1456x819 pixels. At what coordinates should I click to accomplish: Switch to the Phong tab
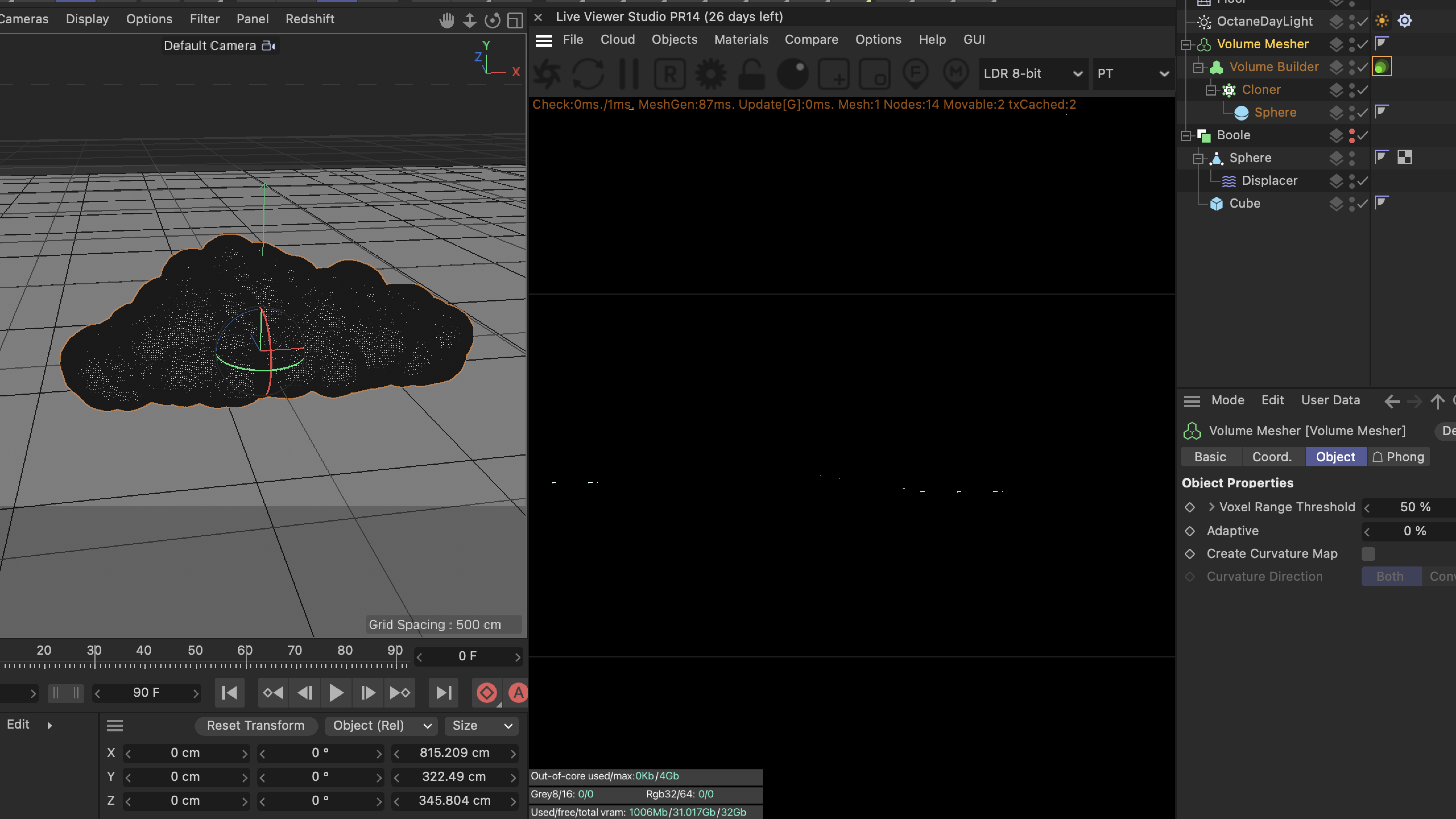tap(1398, 457)
